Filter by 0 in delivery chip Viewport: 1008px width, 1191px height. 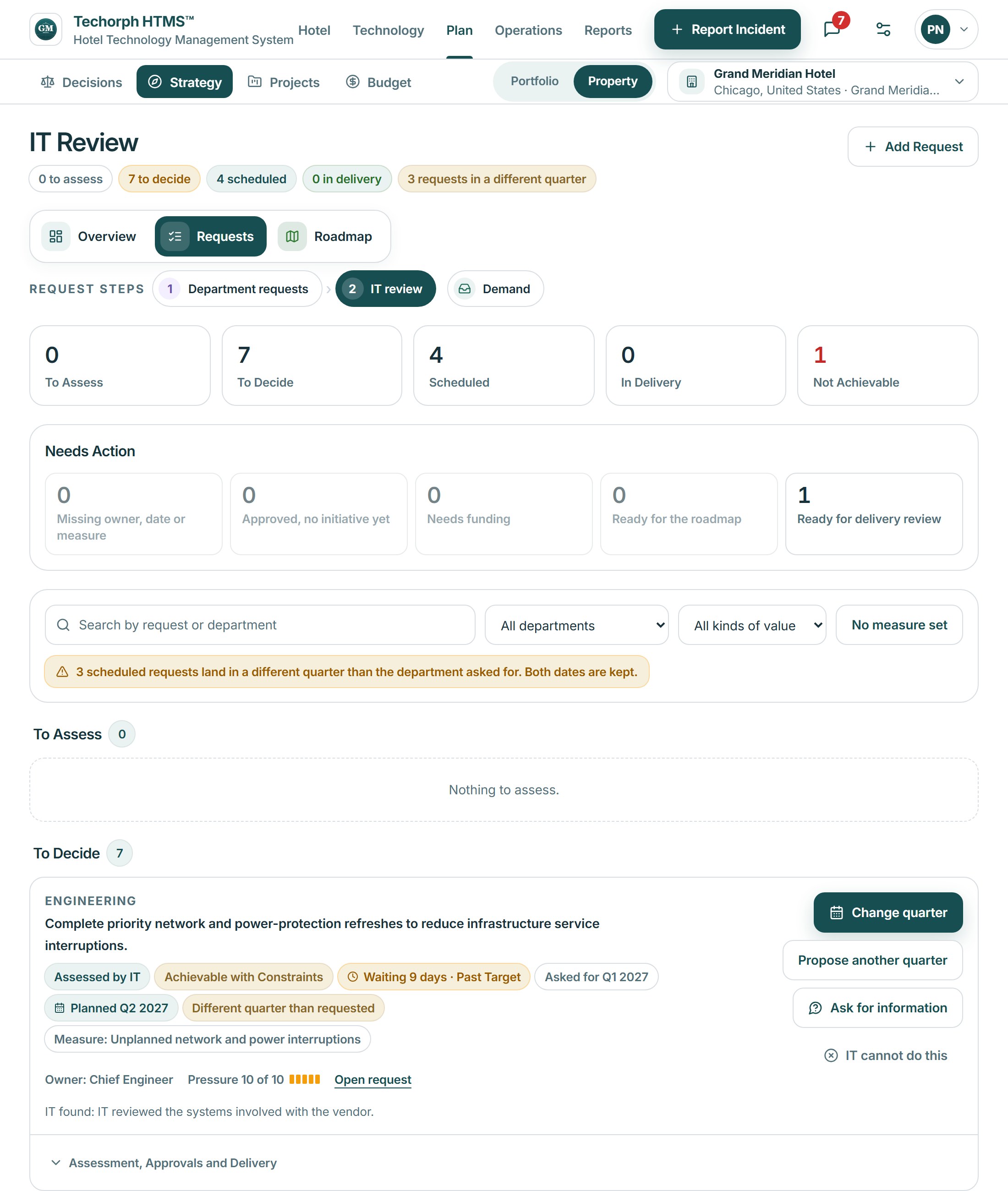347,179
